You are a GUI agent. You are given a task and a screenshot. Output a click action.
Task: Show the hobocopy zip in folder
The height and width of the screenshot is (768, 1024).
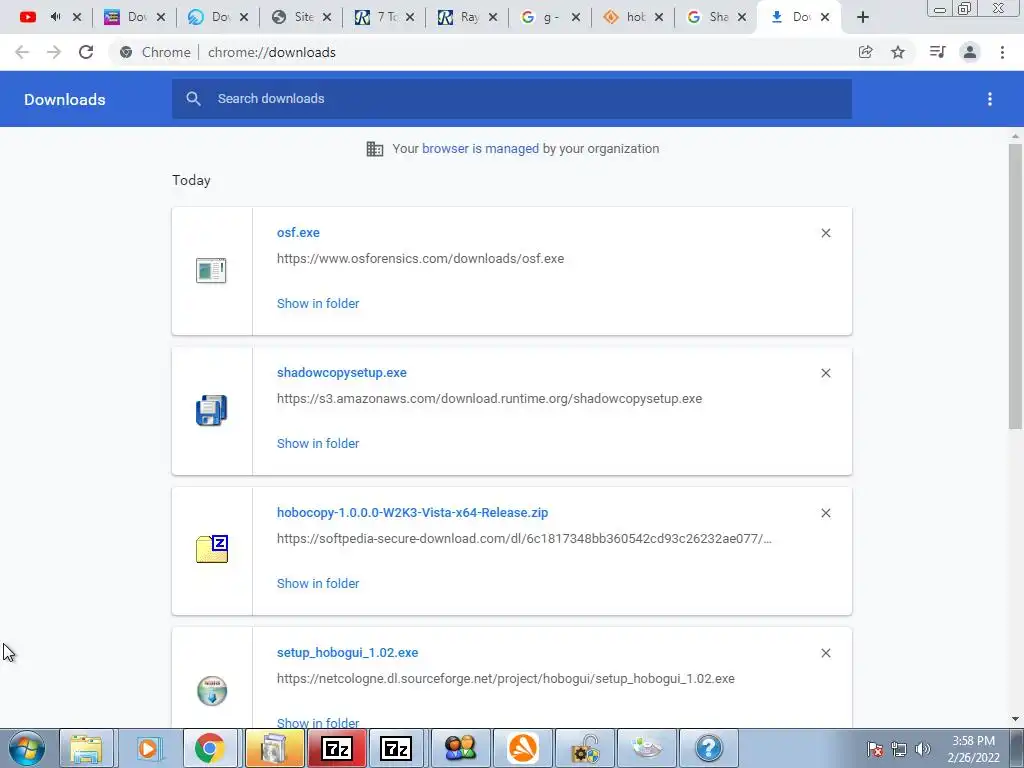tap(318, 583)
